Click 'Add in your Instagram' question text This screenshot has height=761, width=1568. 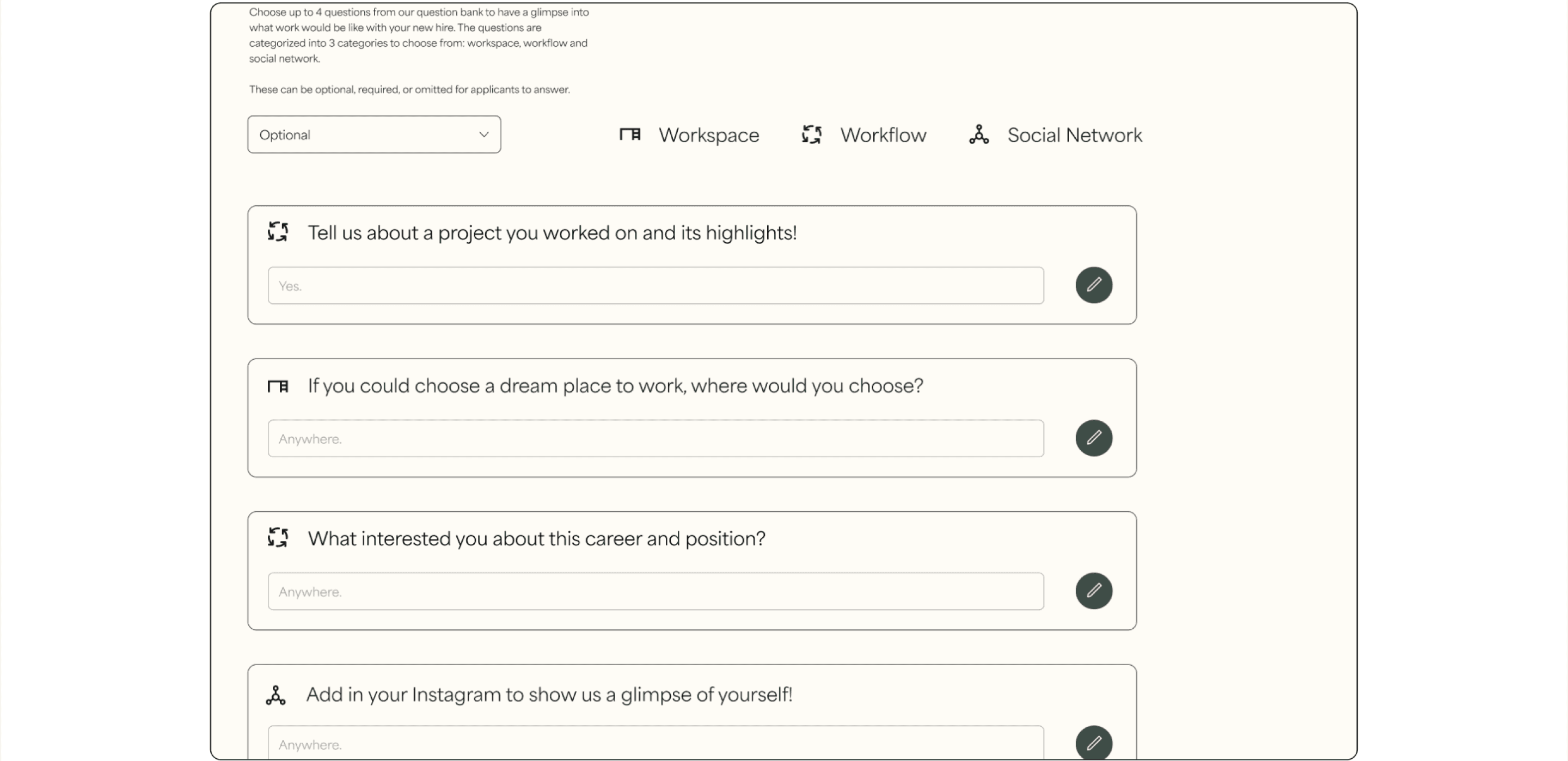point(549,695)
